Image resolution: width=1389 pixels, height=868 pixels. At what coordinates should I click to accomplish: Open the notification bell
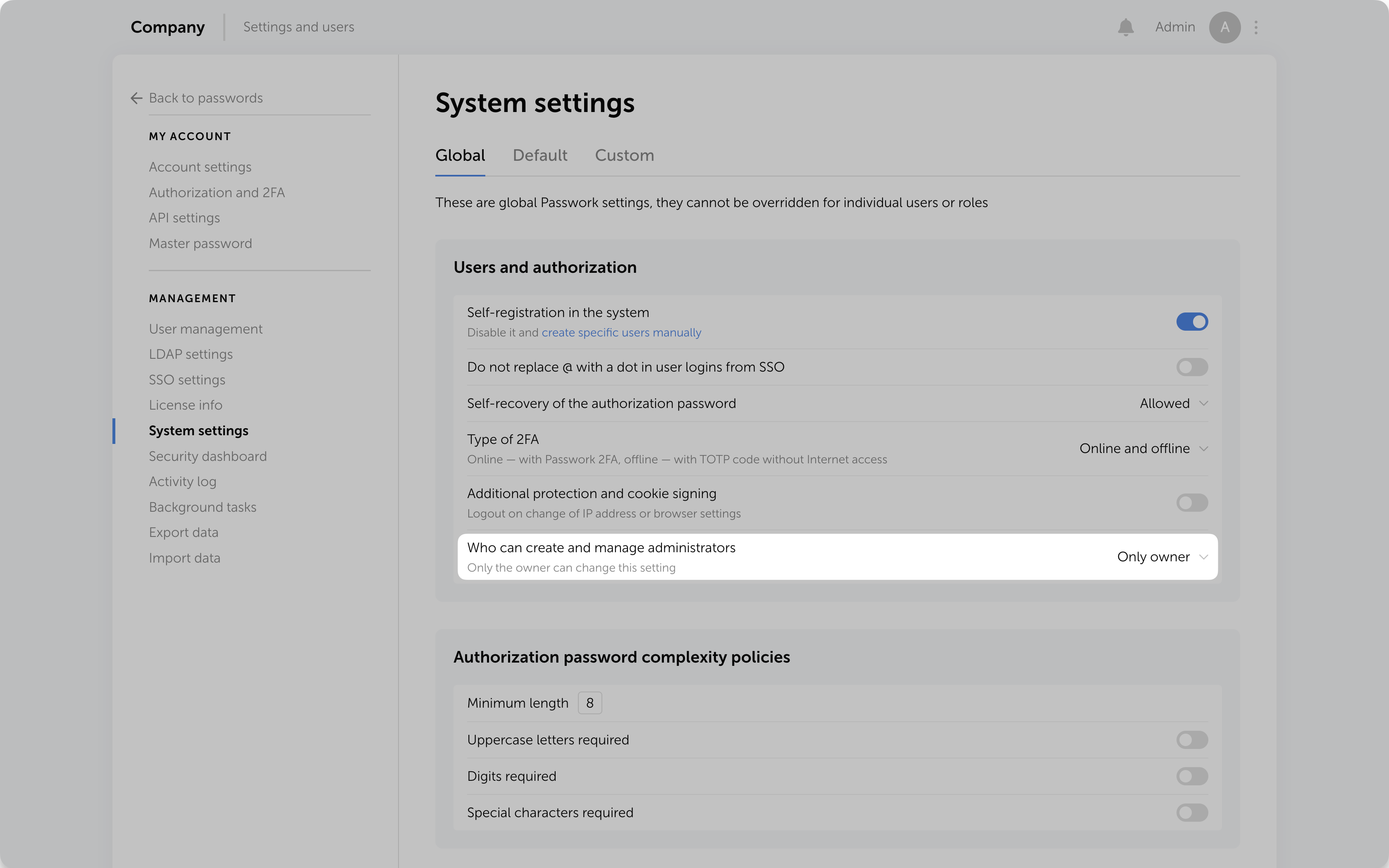click(1126, 27)
